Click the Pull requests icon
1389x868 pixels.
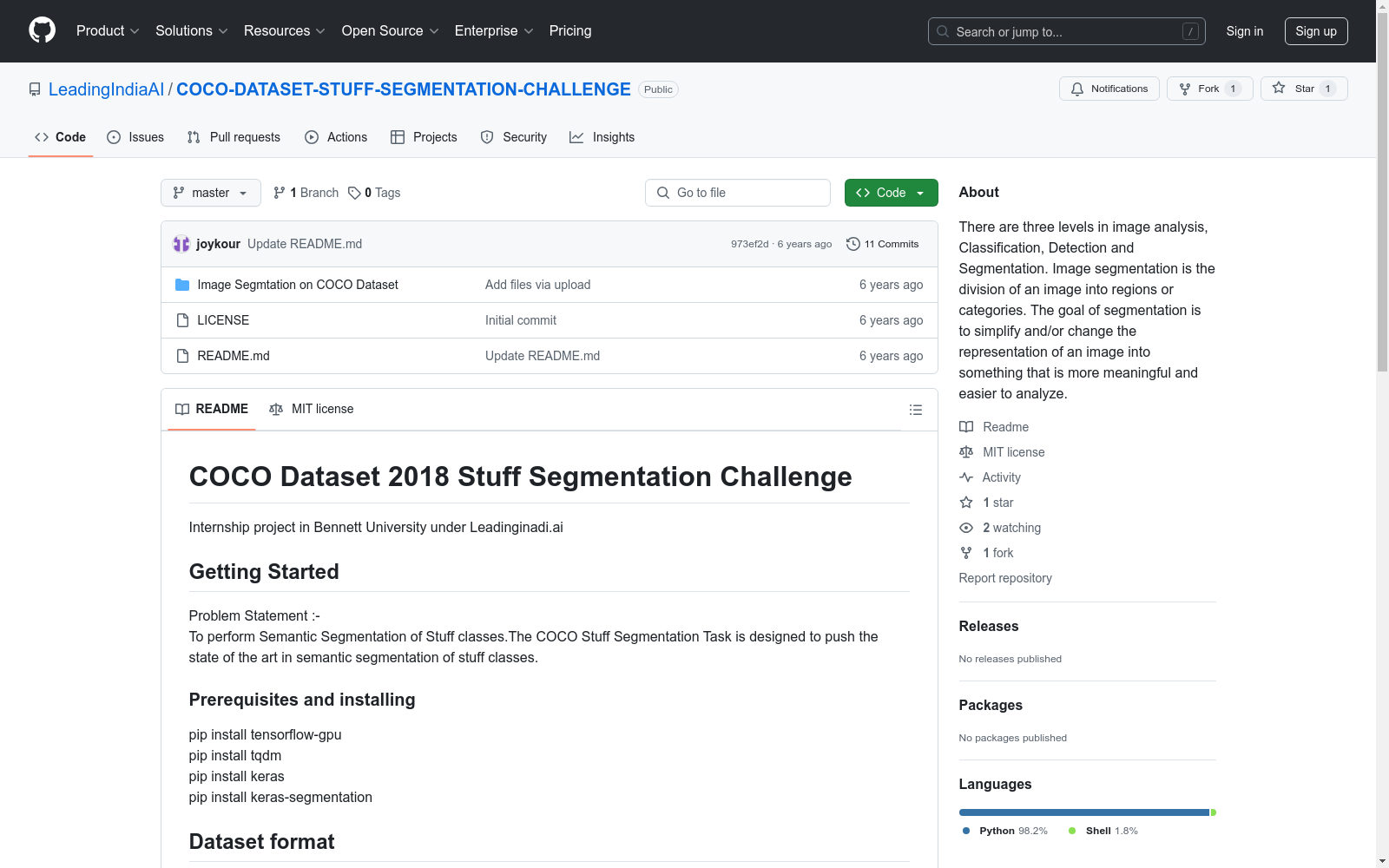tap(194, 137)
